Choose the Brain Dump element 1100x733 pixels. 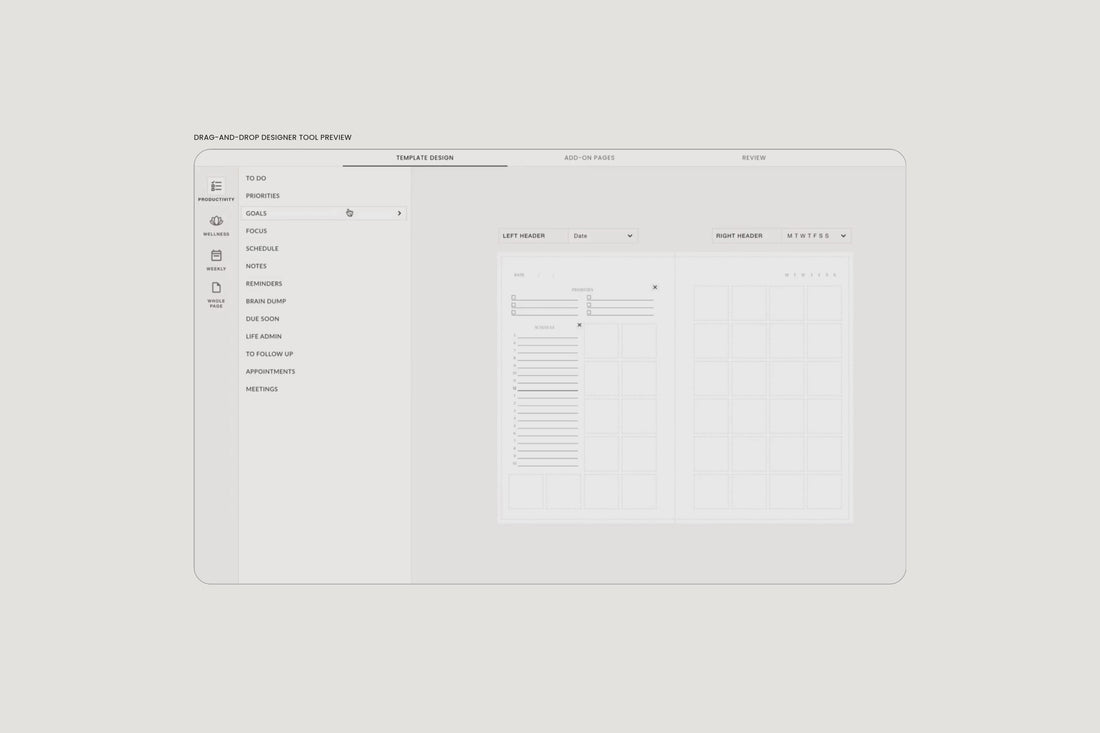pyautogui.click(x=266, y=300)
